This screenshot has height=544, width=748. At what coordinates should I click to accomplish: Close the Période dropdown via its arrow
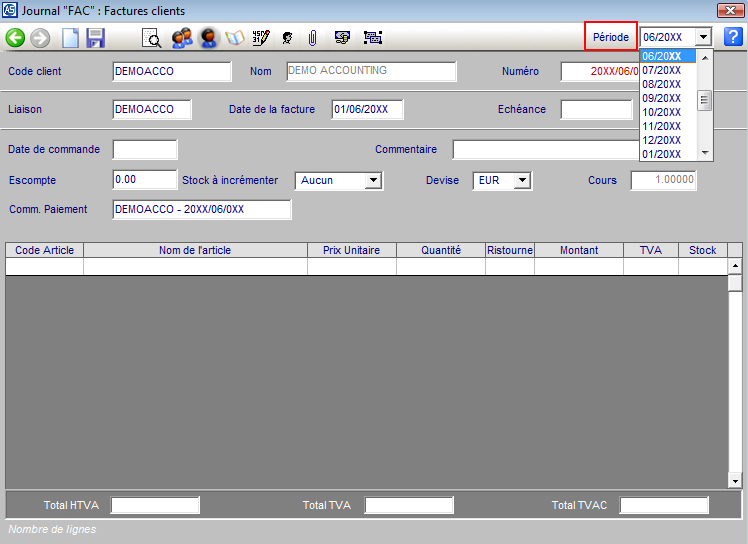[x=703, y=37]
